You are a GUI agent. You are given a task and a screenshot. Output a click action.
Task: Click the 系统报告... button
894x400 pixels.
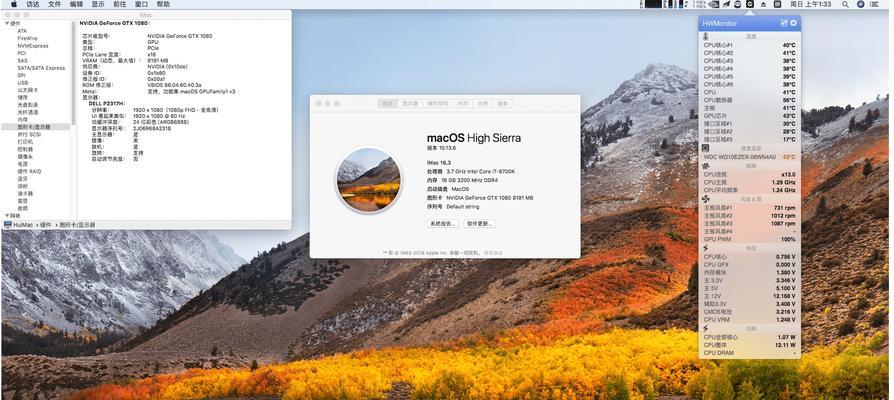(442, 223)
